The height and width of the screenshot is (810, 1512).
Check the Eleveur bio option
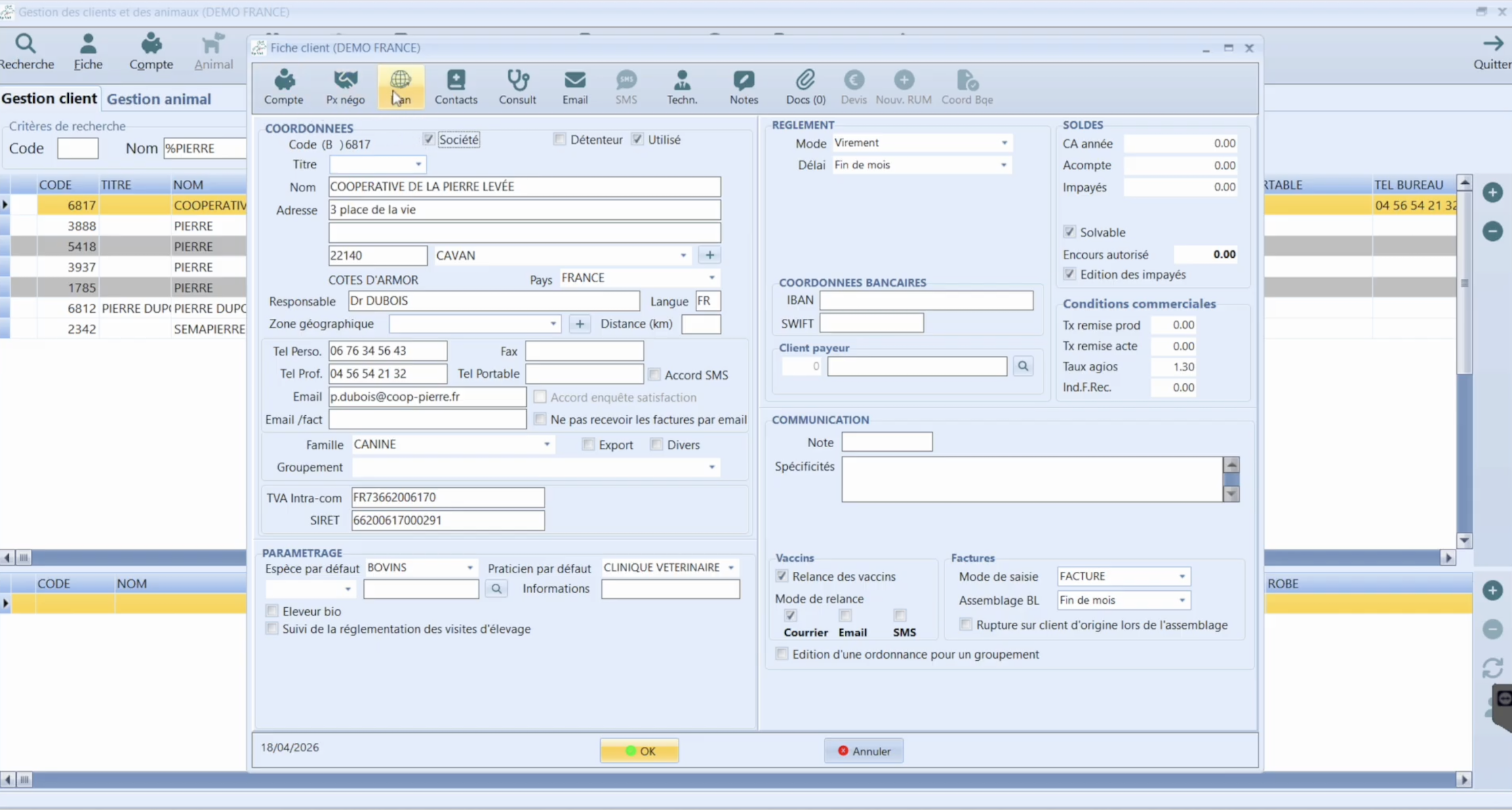(272, 611)
